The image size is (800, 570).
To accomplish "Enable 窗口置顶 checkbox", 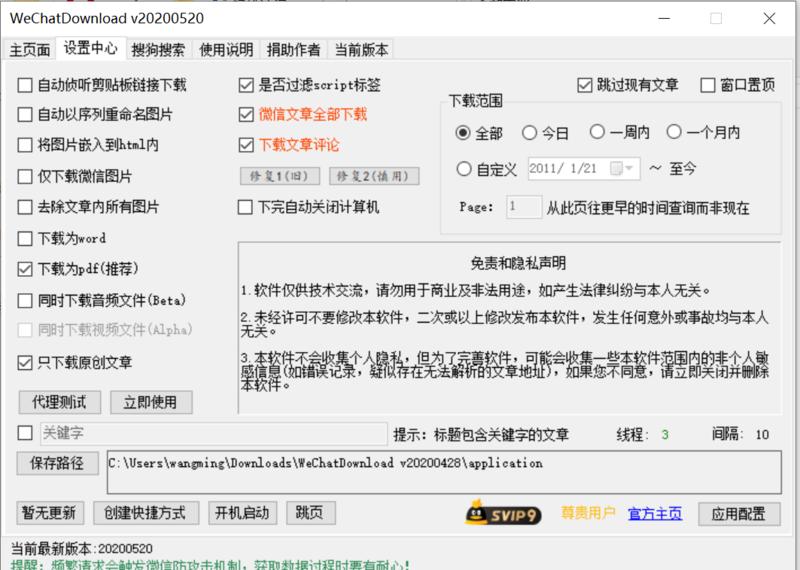I will click(708, 85).
